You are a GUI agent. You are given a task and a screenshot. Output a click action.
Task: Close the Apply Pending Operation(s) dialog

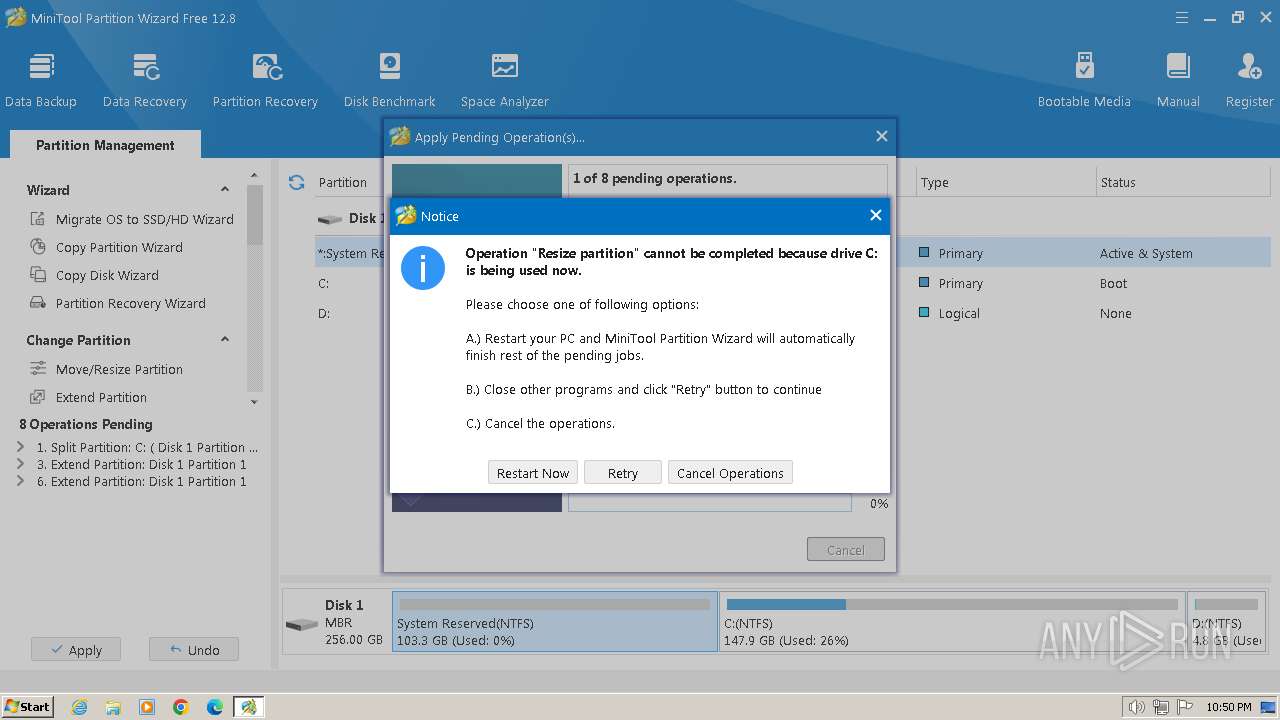tap(881, 136)
